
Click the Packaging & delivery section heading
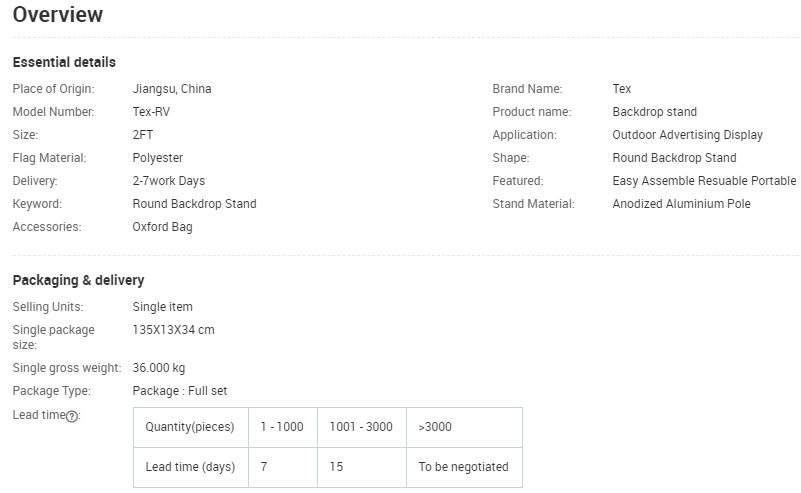(78, 280)
